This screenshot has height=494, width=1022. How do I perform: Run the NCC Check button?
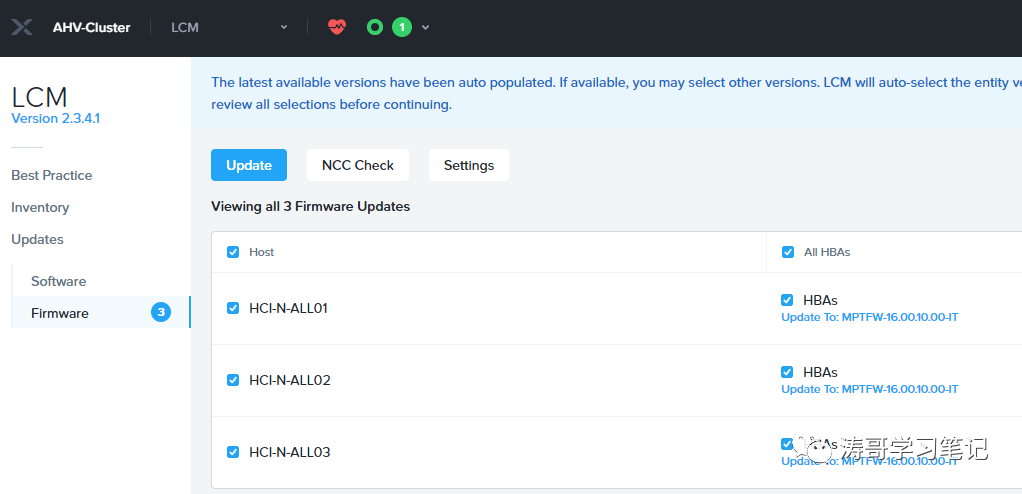coord(358,165)
